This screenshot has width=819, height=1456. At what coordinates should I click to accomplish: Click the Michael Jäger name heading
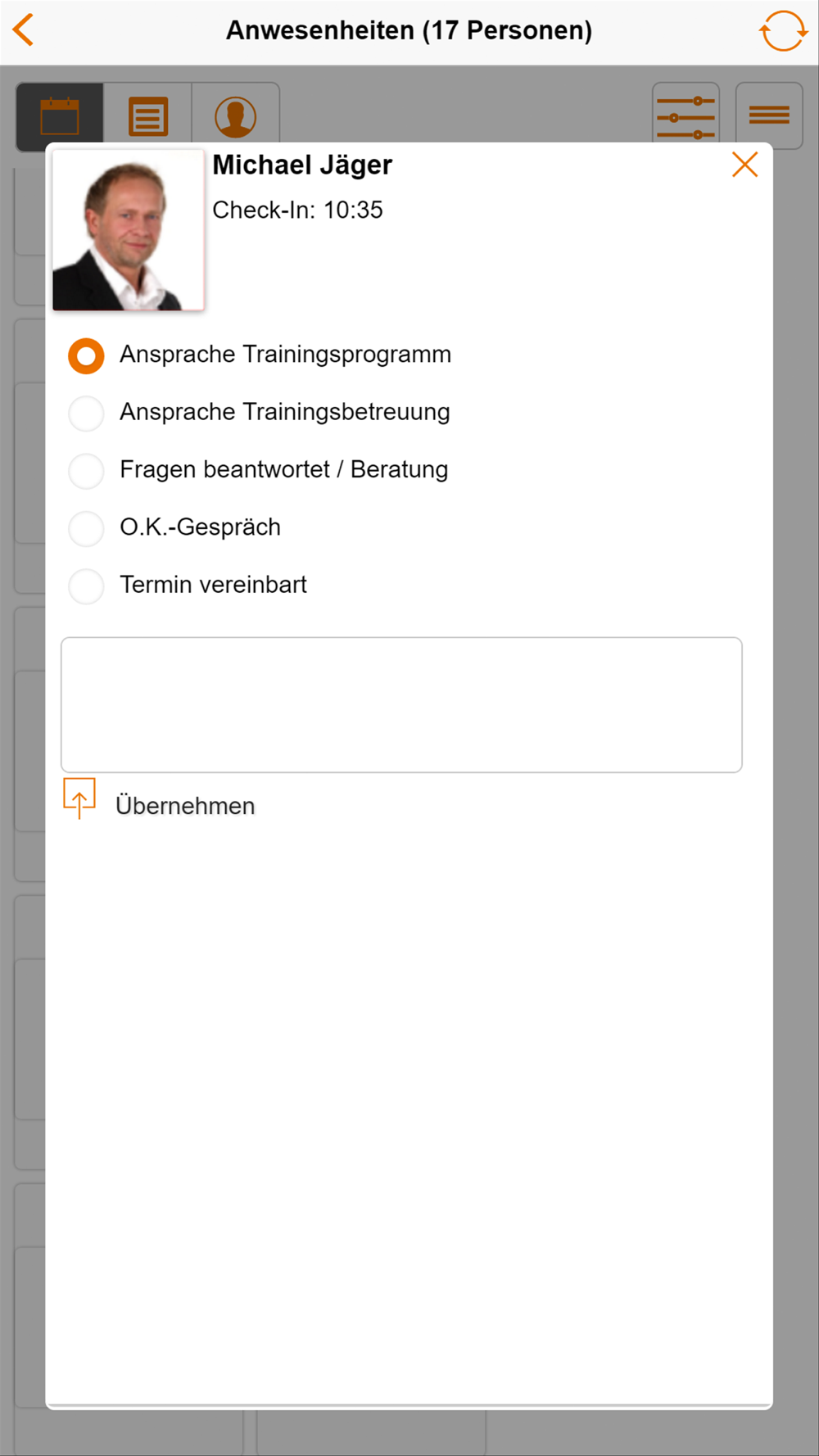point(302,165)
